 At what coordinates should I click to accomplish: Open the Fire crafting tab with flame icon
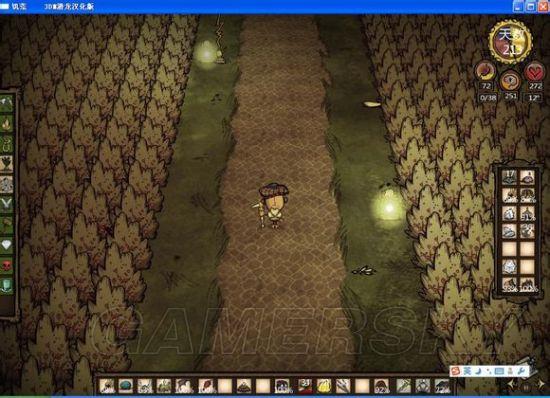coord(7,123)
